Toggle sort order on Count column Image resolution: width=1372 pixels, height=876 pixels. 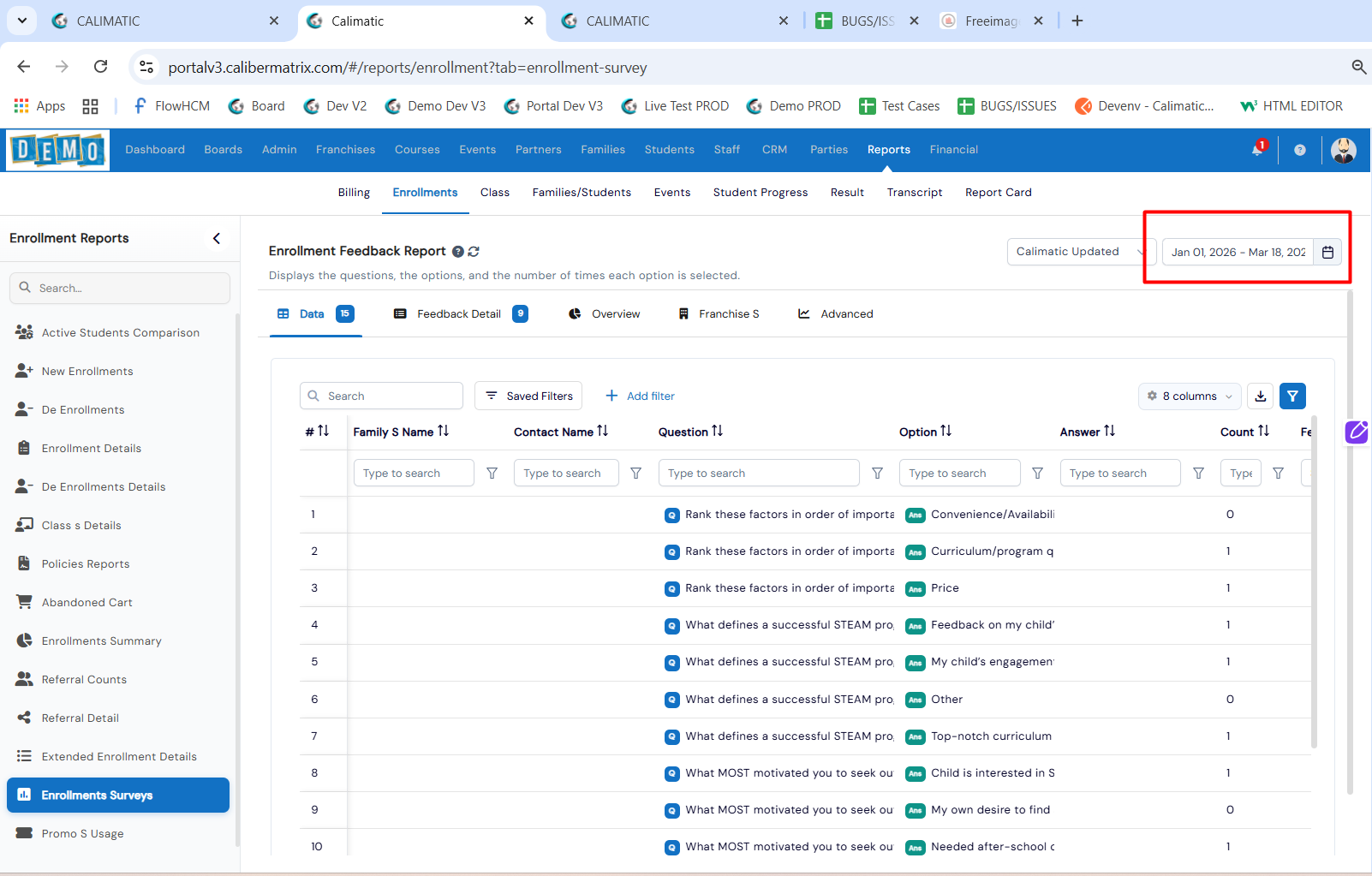[x=1263, y=432]
